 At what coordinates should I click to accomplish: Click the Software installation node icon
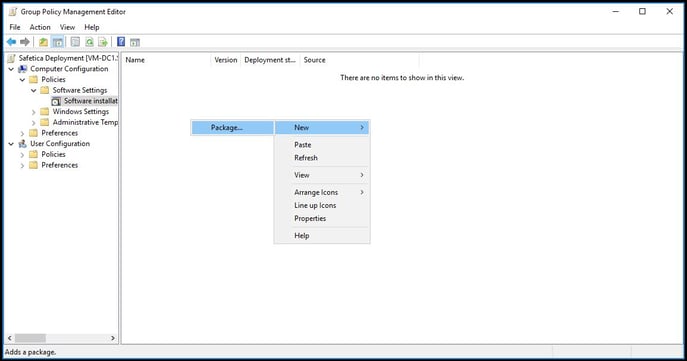[56, 101]
